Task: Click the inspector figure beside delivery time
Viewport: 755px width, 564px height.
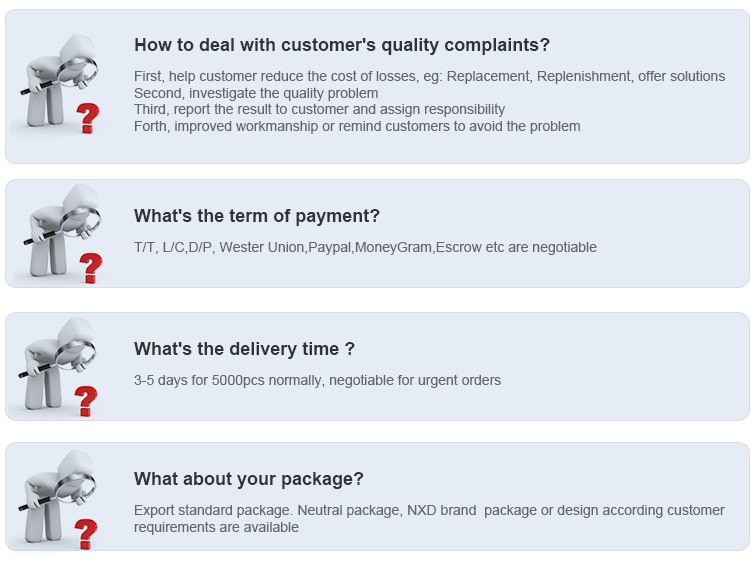Action: (56, 363)
